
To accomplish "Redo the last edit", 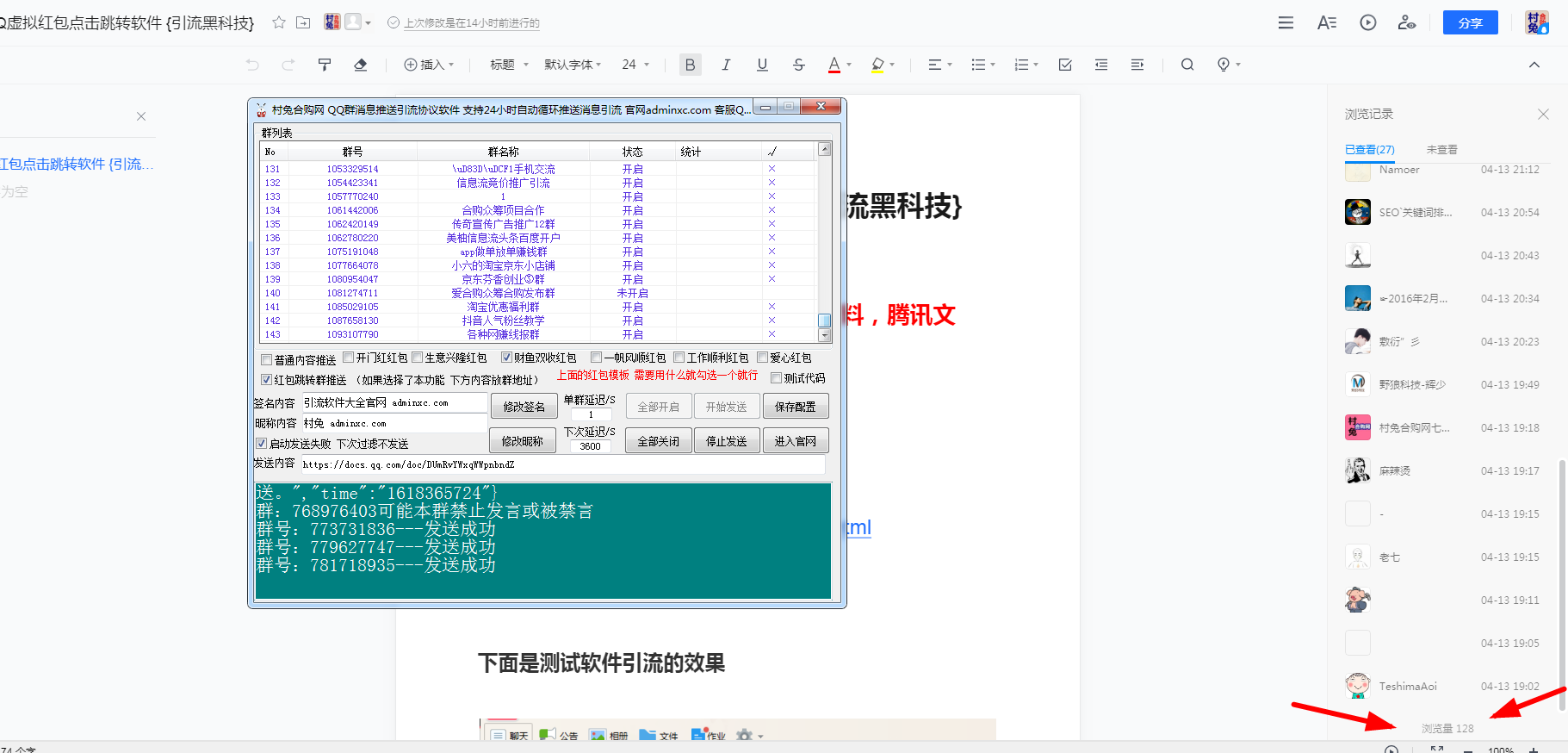I will click(x=288, y=65).
